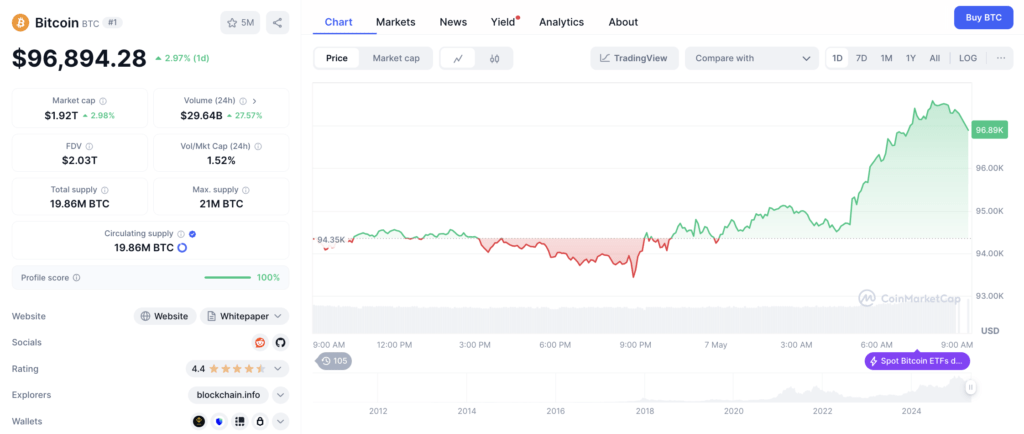This screenshot has width=1024, height=434.
Task: Open the TradingView button
Action: pos(634,58)
